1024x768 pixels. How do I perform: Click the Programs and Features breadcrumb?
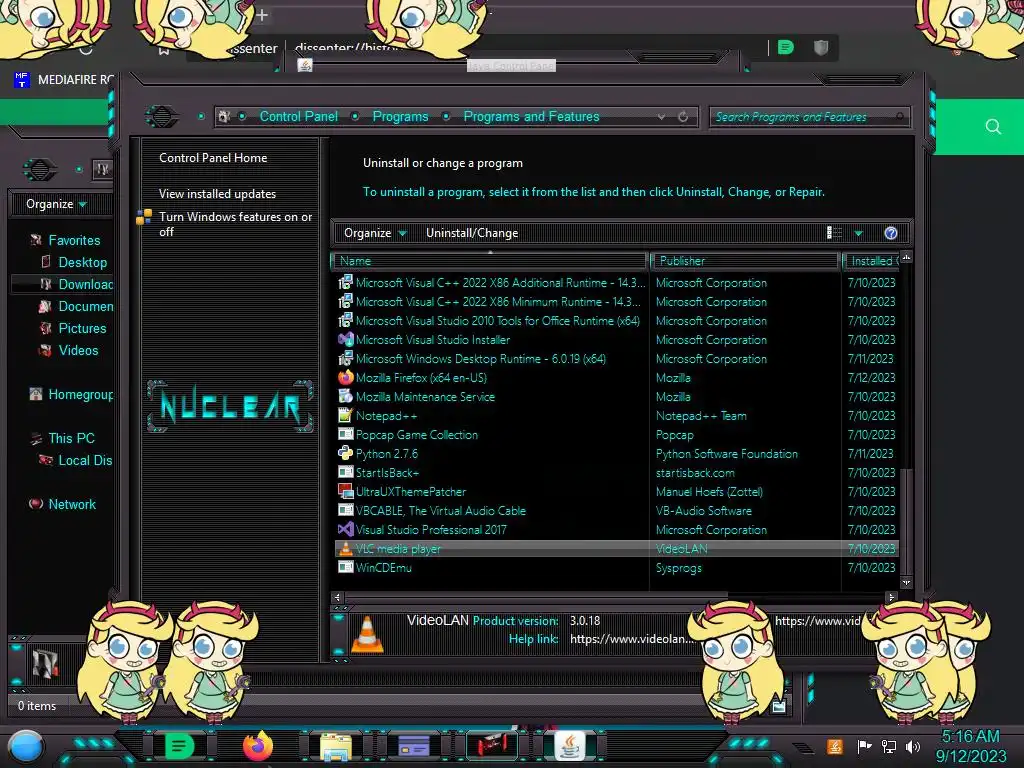pyautogui.click(x=532, y=116)
